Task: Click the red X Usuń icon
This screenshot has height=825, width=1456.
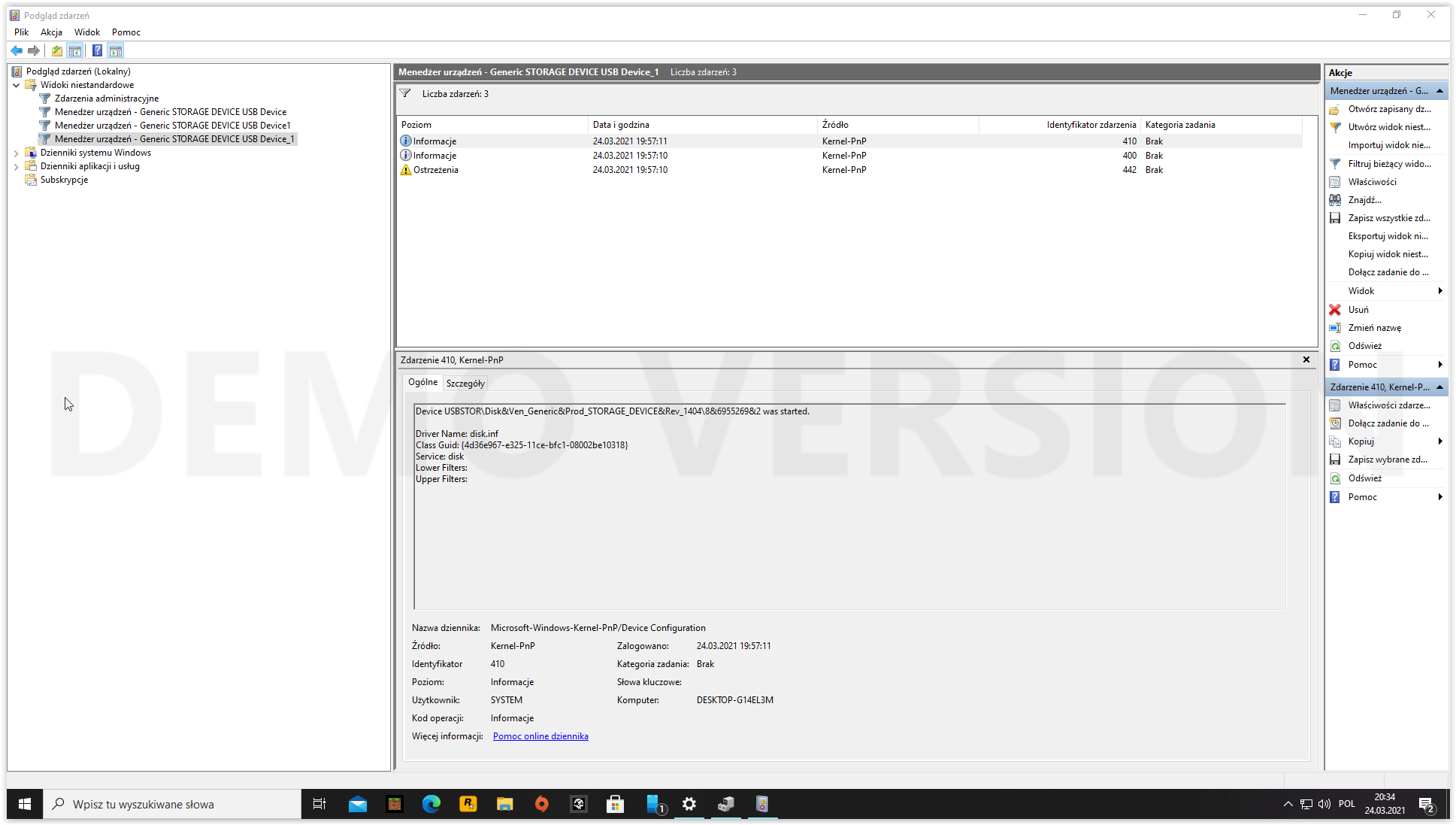Action: click(1335, 309)
